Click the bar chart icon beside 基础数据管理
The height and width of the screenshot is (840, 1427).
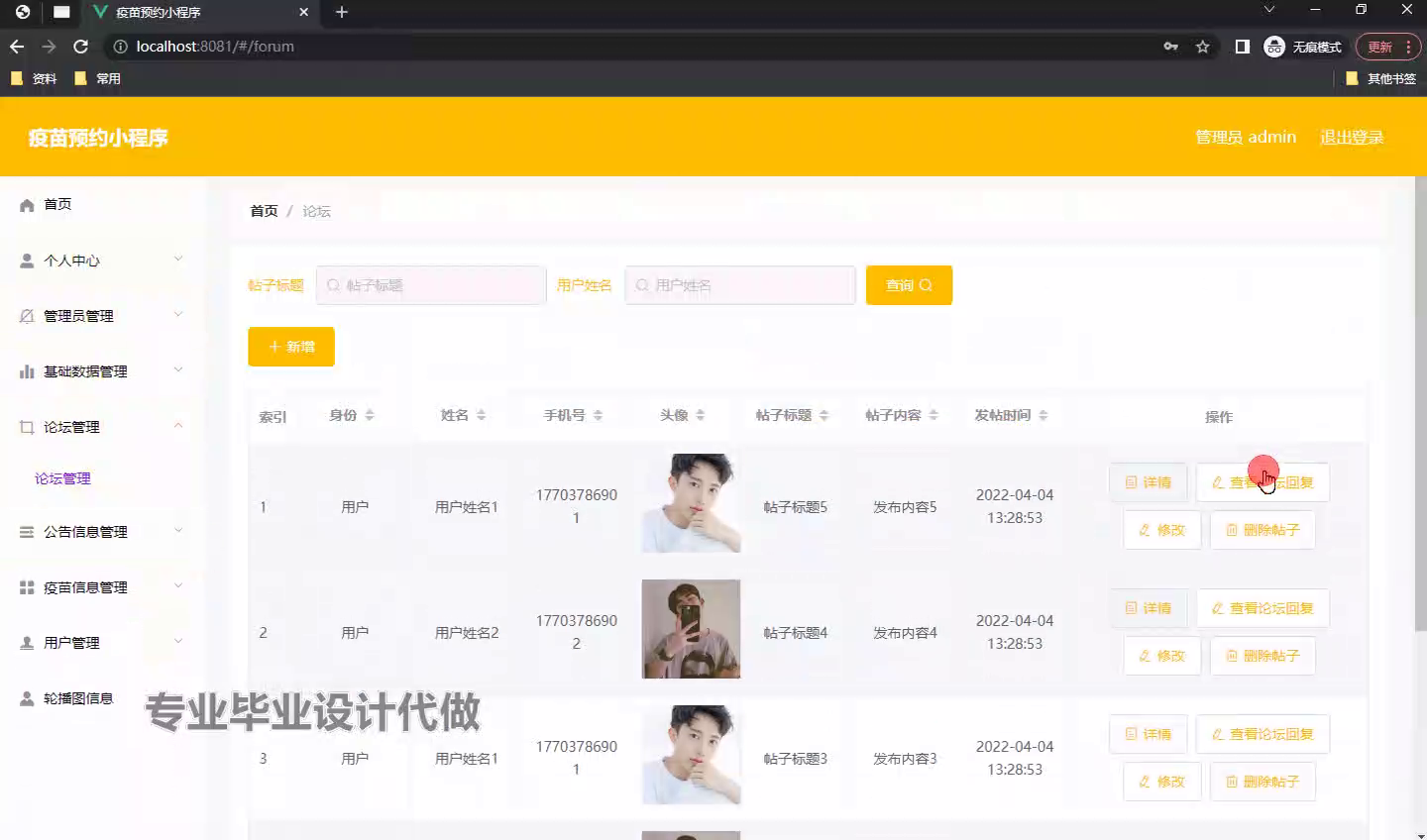click(27, 371)
